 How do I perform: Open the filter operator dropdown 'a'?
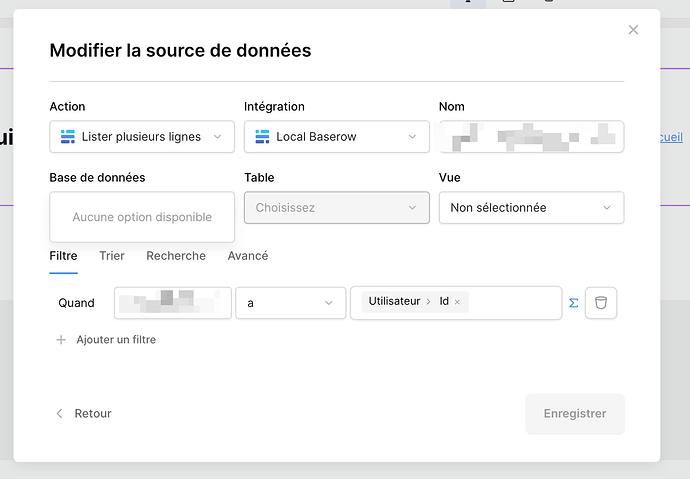[x=290, y=303]
